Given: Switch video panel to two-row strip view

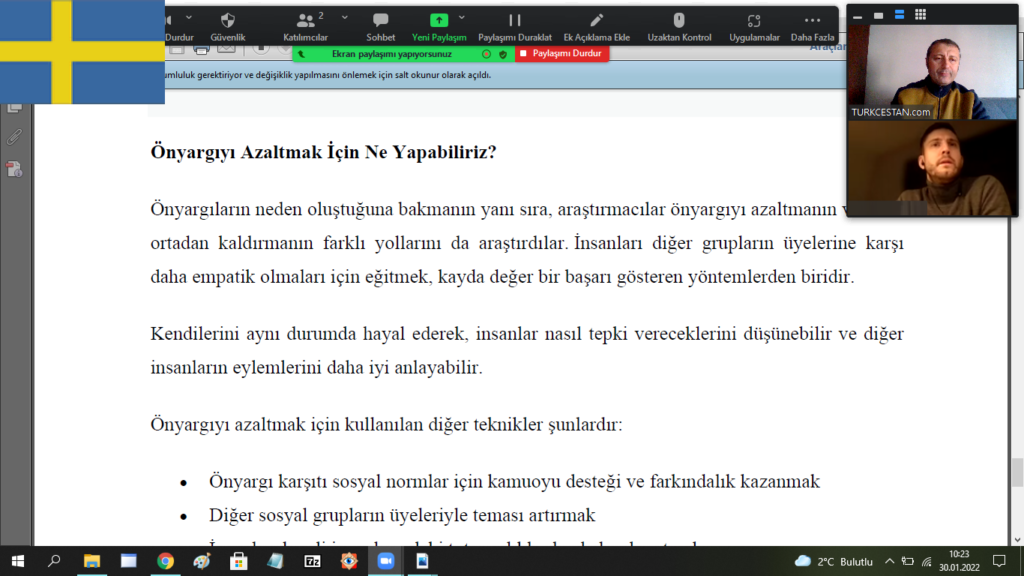Looking at the screenshot, I should coord(899,14).
